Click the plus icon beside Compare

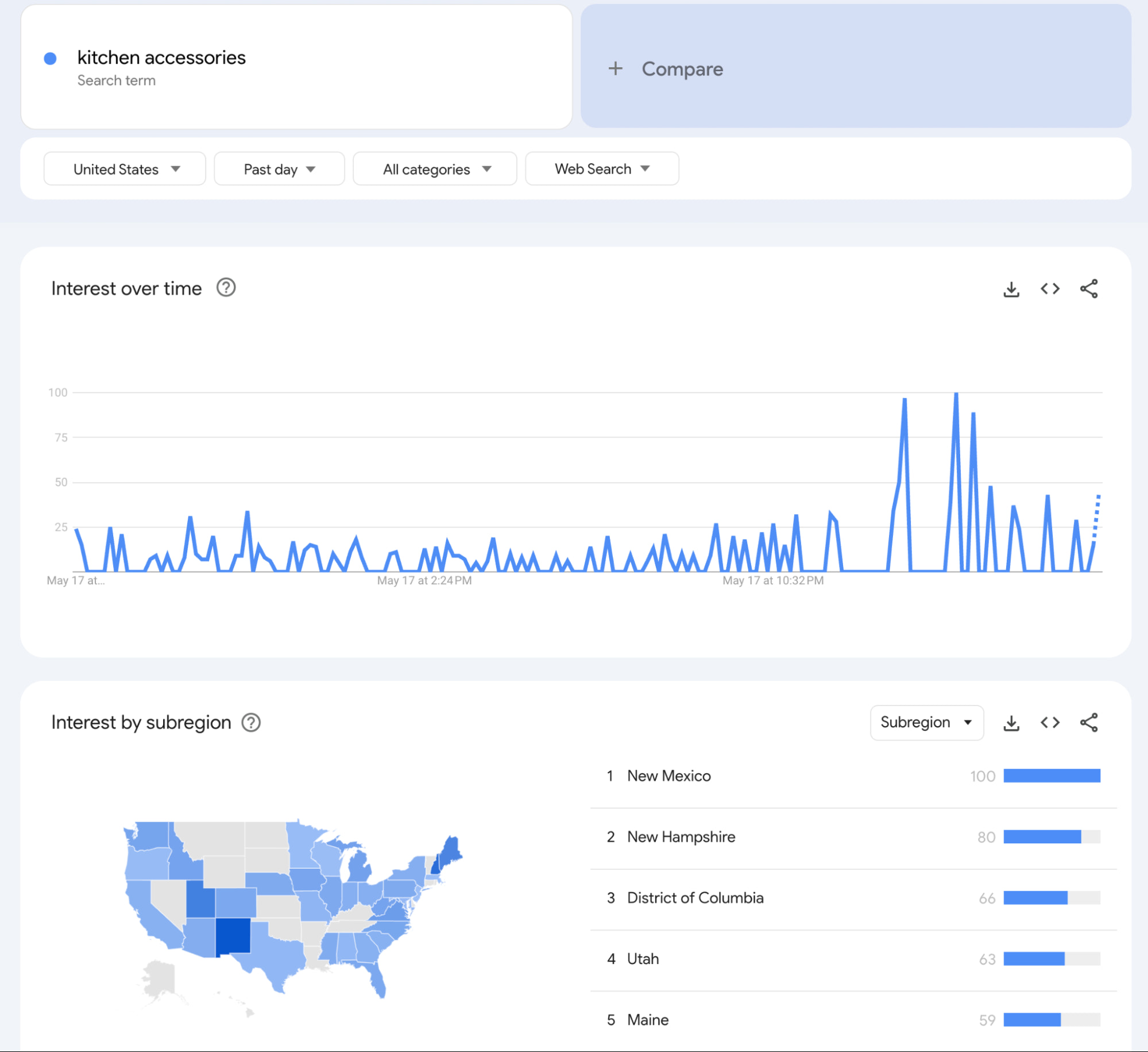pos(615,69)
